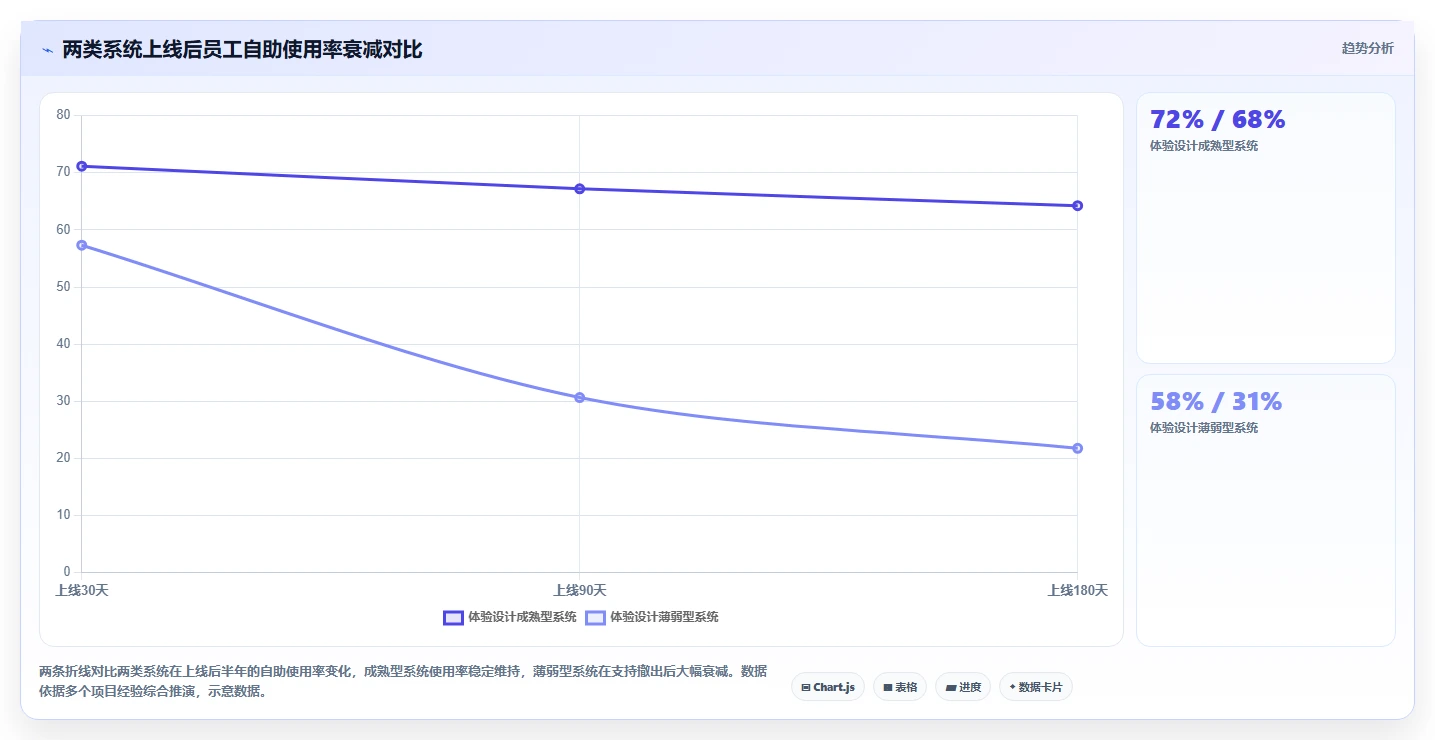Select the Chart.js tag chip
Image resolution: width=1435 pixels, height=740 pixels.
click(828, 687)
